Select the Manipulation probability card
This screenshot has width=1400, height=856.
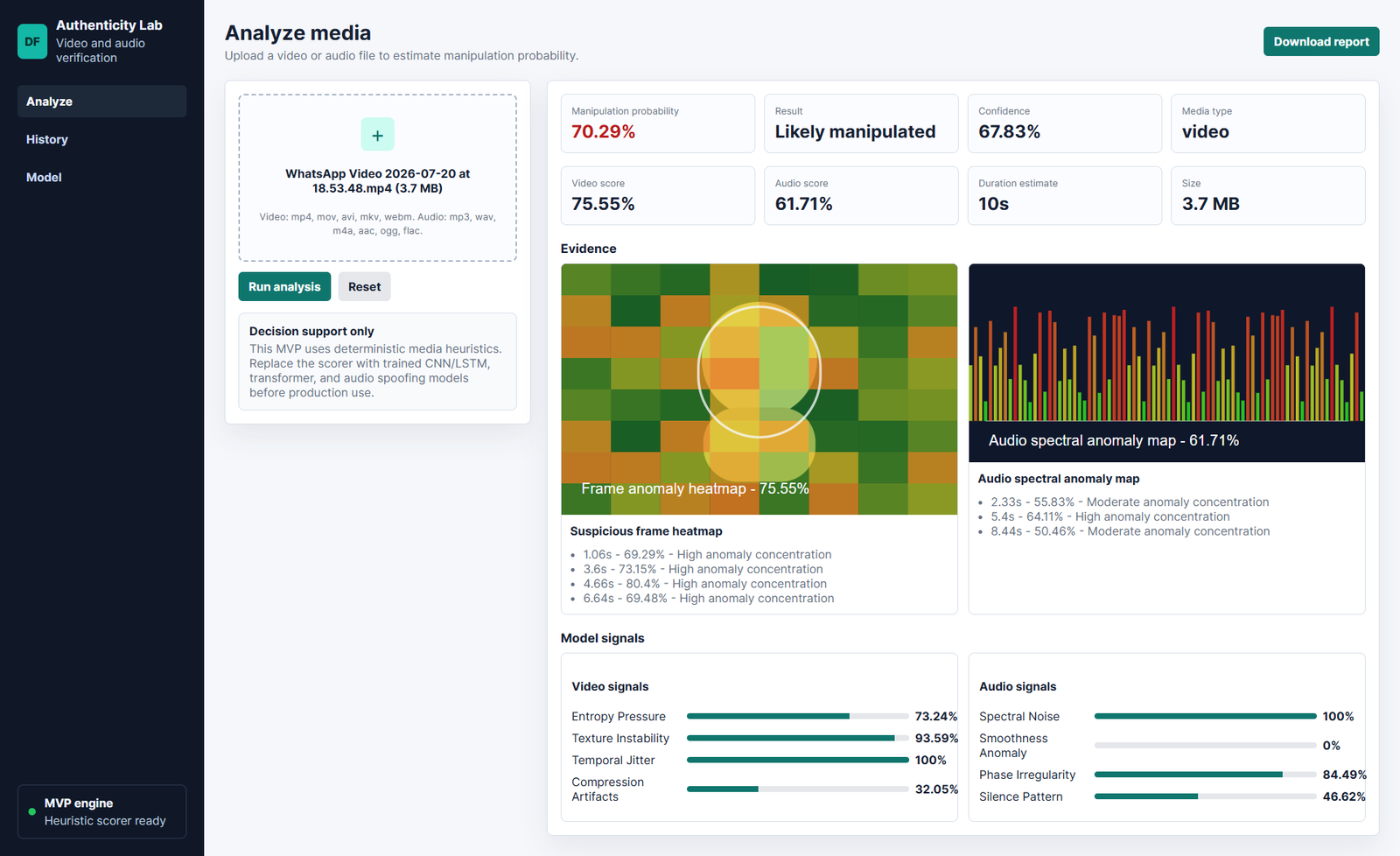click(x=658, y=123)
